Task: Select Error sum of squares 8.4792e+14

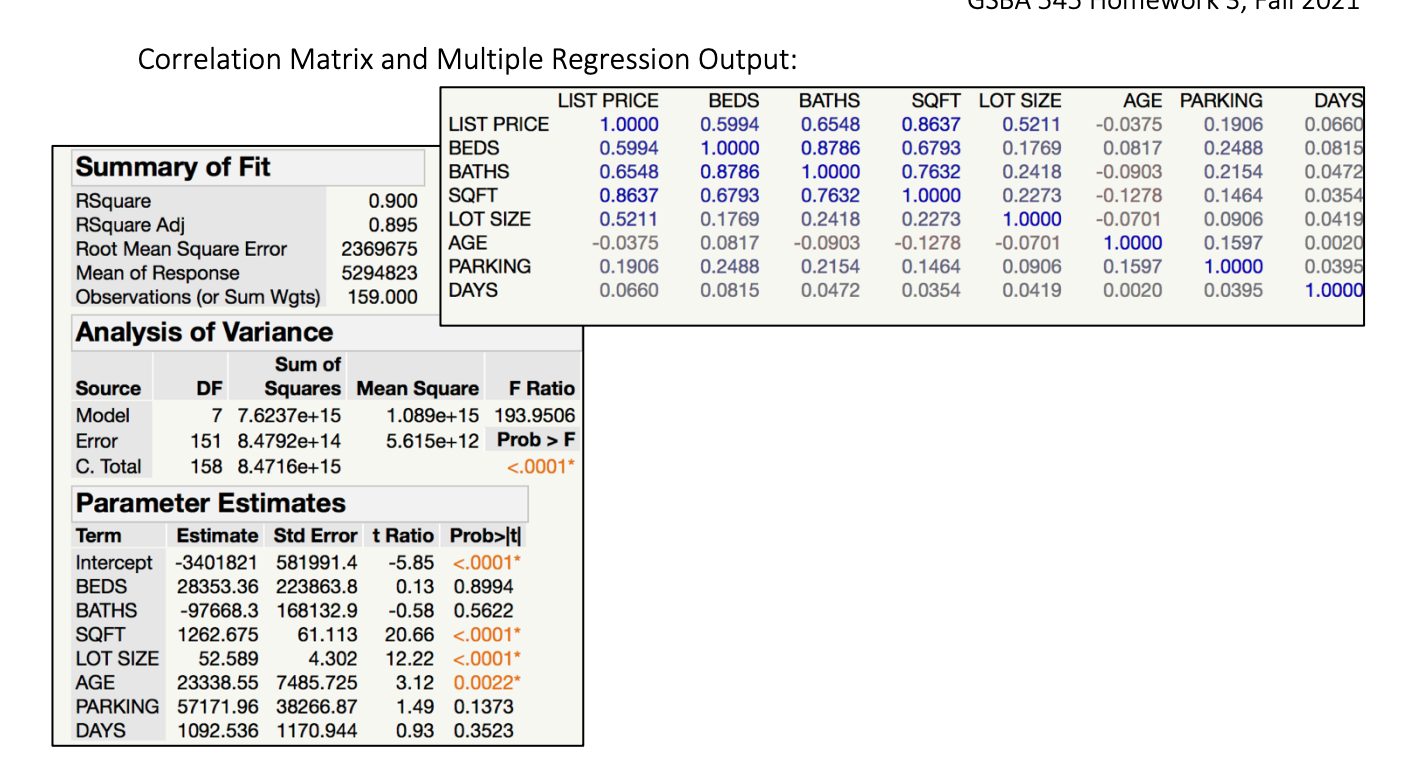Action: coord(287,441)
